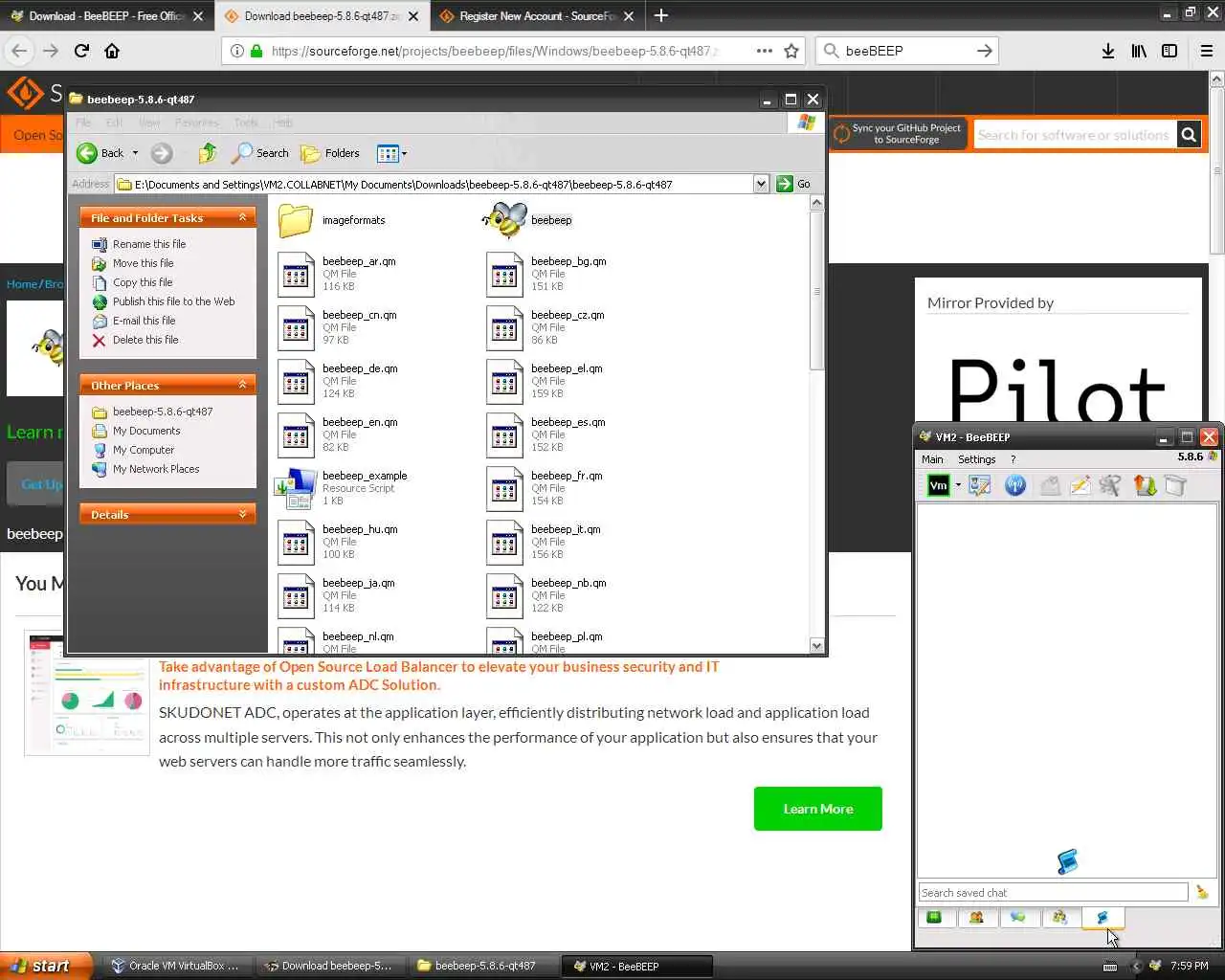
Task: Open the file transfer arrows icon in BeeBEEP
Action: click(x=1145, y=485)
